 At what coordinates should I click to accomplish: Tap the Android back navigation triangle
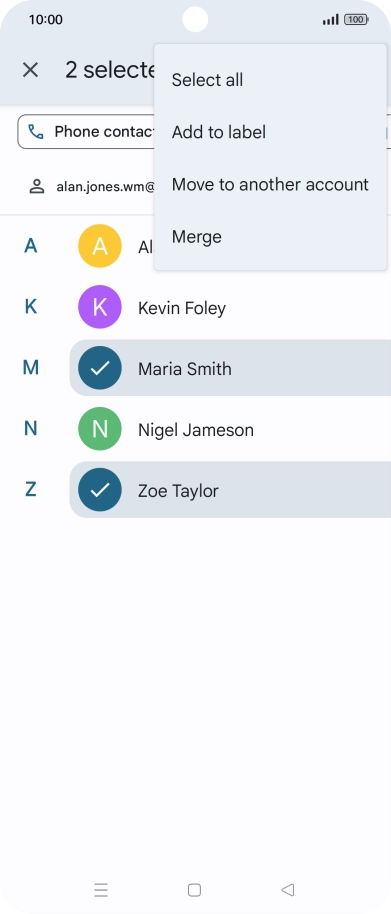point(287,890)
